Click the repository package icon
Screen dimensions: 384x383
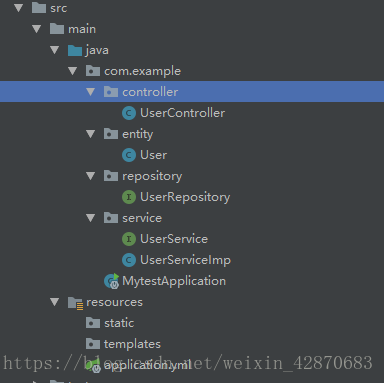[111, 176]
